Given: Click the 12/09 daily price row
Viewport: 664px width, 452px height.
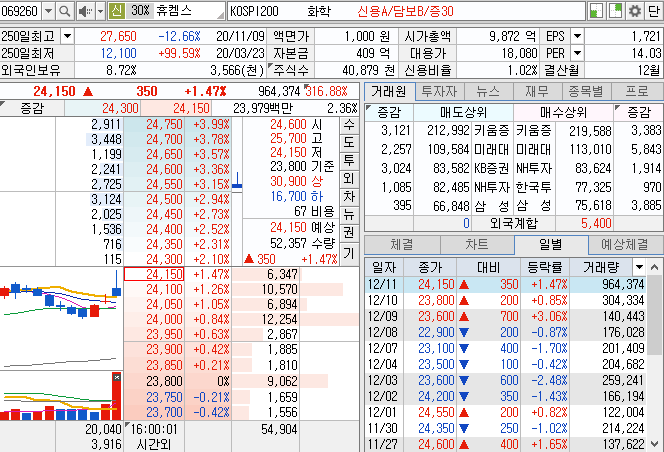Looking at the screenshot, I should pyautogui.click(x=506, y=316).
